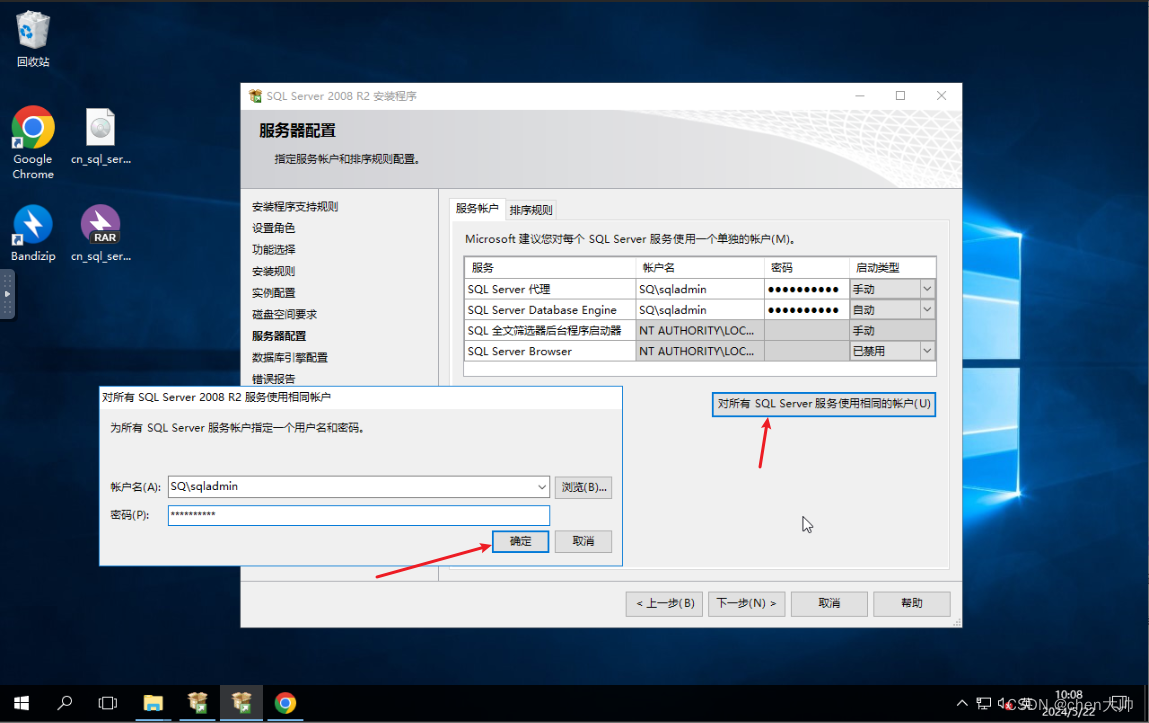This screenshot has height=723, width=1149.
Task: Expand the left edge side panel handle
Action: (x=7, y=294)
